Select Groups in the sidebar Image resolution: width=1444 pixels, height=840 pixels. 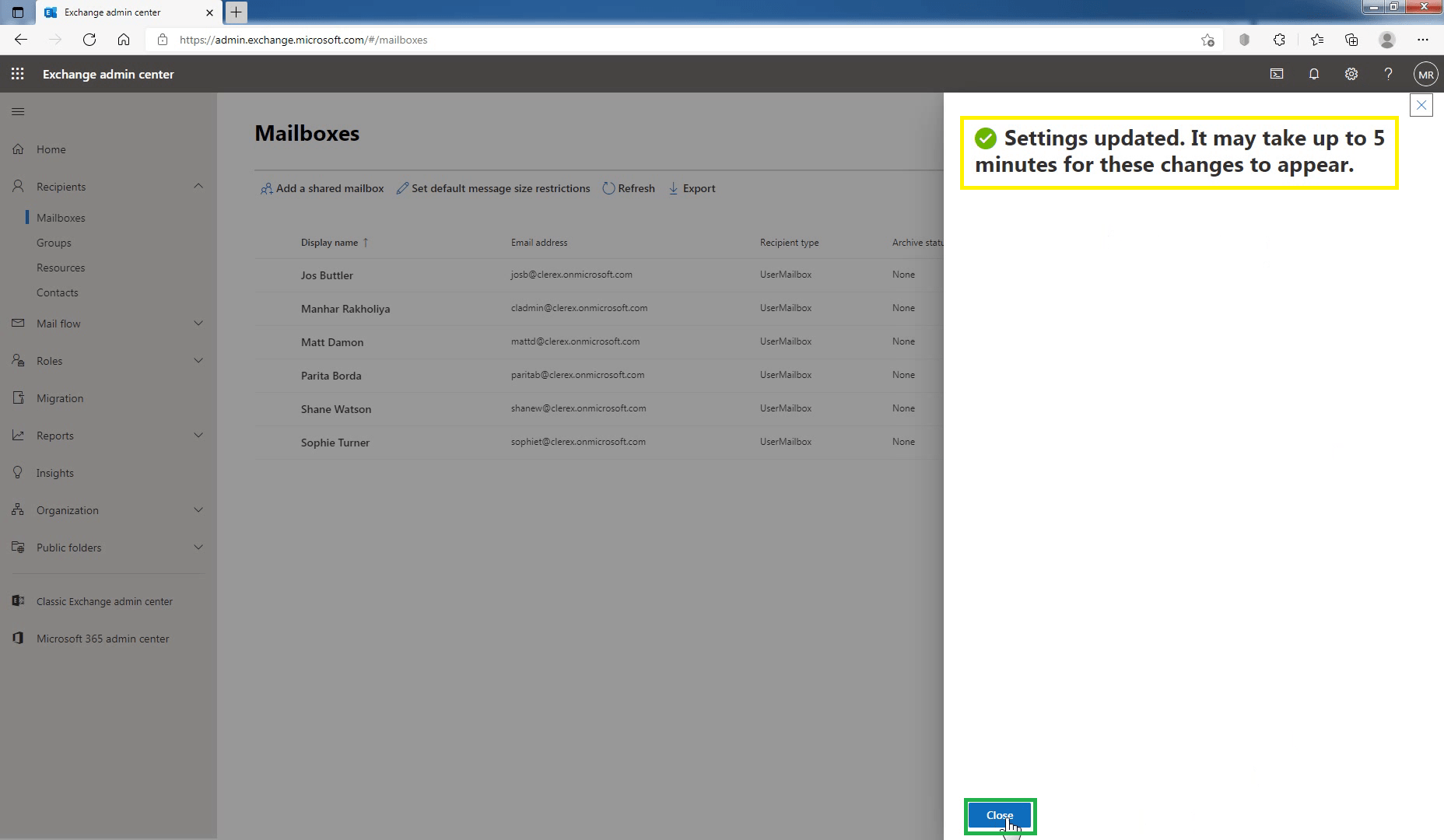54,242
